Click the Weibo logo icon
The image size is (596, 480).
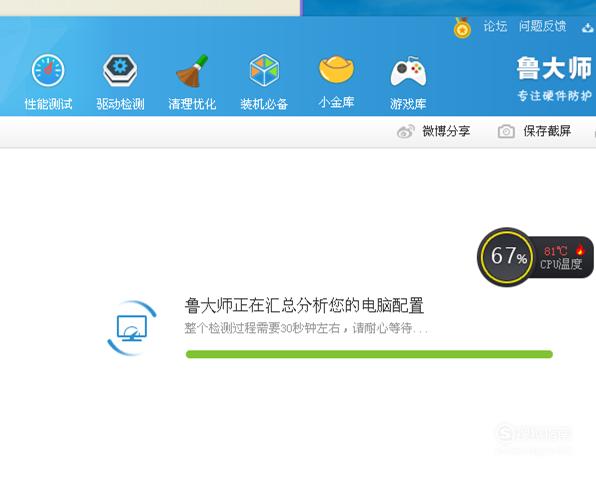406,132
